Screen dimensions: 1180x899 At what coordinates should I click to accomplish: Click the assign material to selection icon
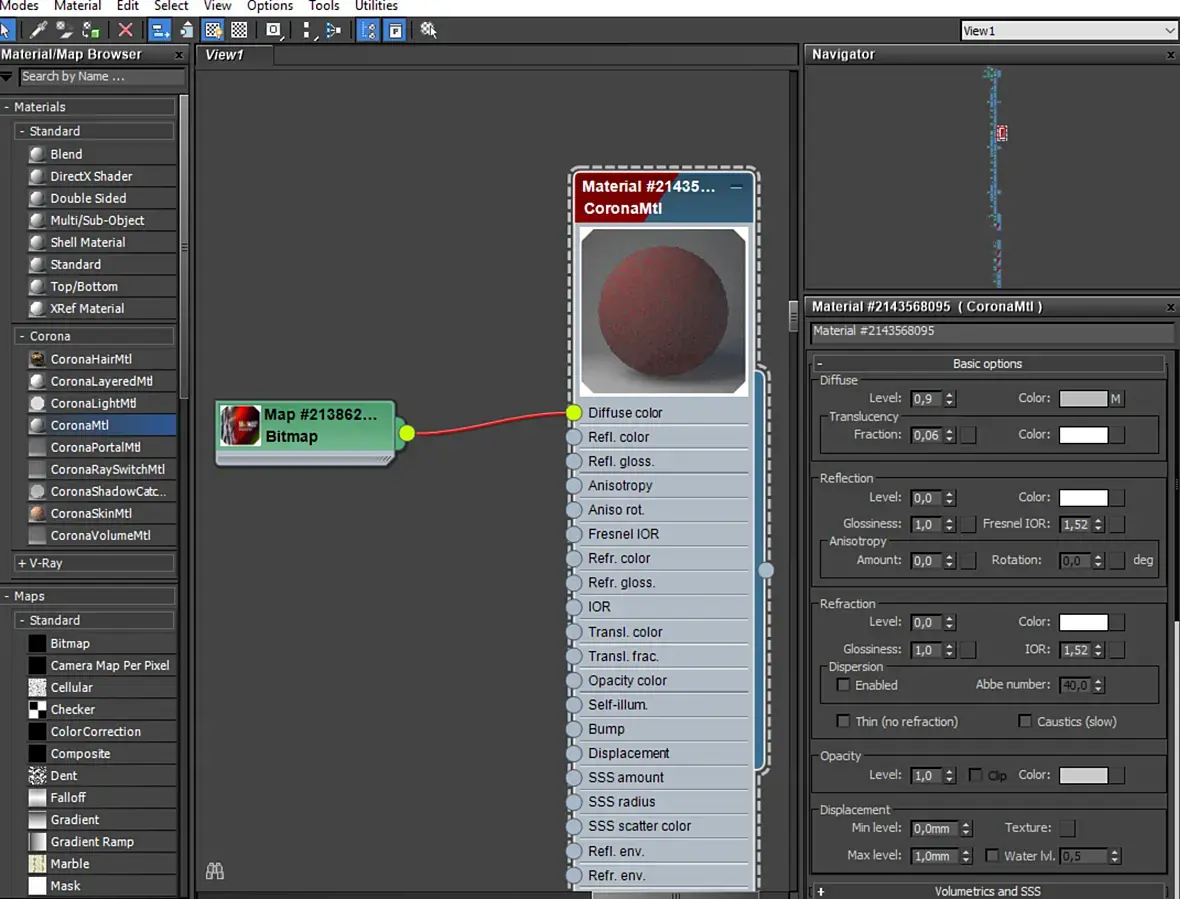(91, 30)
